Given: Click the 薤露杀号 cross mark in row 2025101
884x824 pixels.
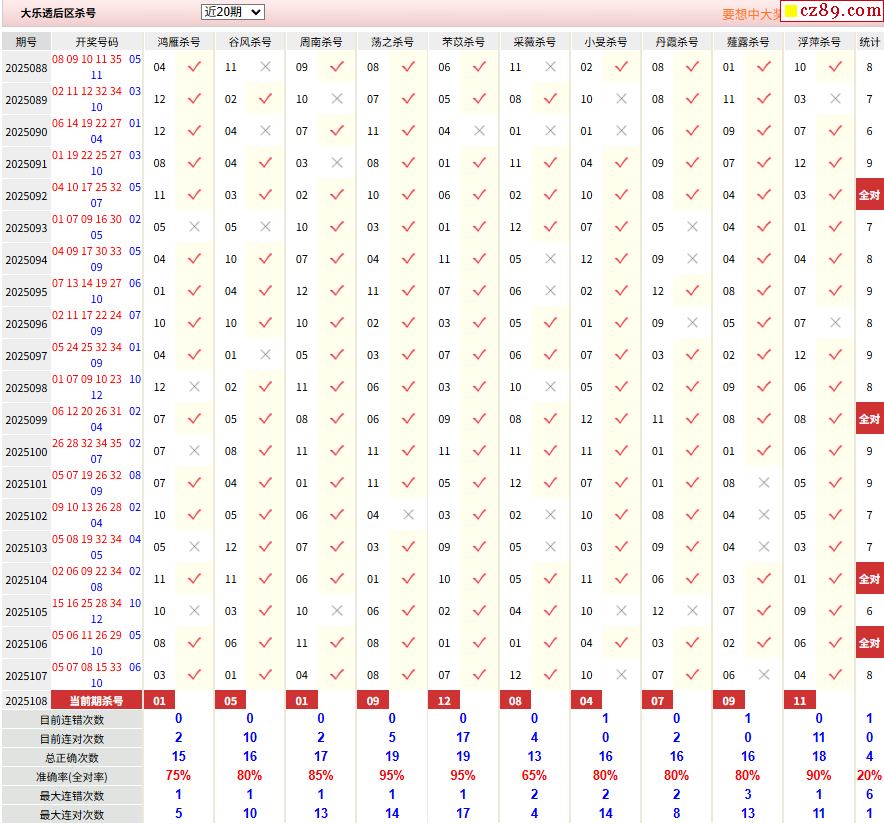Looking at the screenshot, I should click(x=764, y=483).
